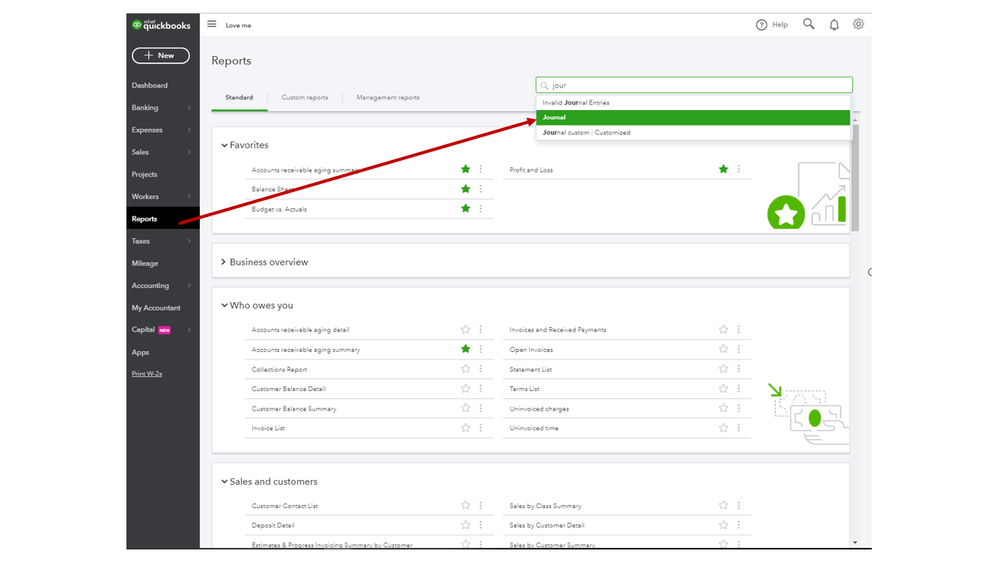Toggle the hamburger navigation menu
The height and width of the screenshot is (562, 999).
(212, 24)
